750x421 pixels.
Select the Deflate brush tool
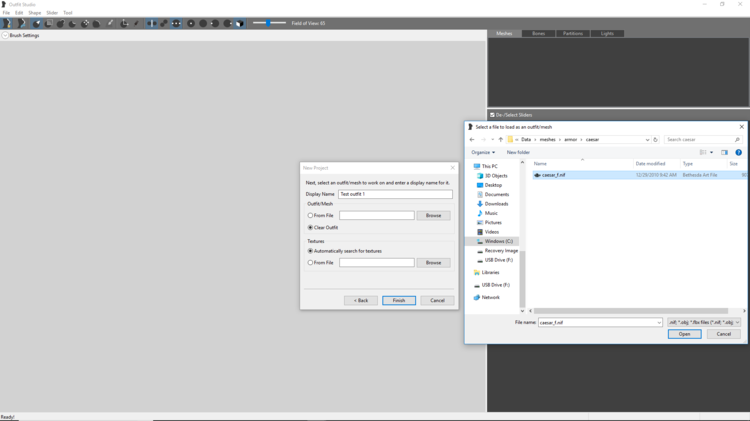(72, 23)
